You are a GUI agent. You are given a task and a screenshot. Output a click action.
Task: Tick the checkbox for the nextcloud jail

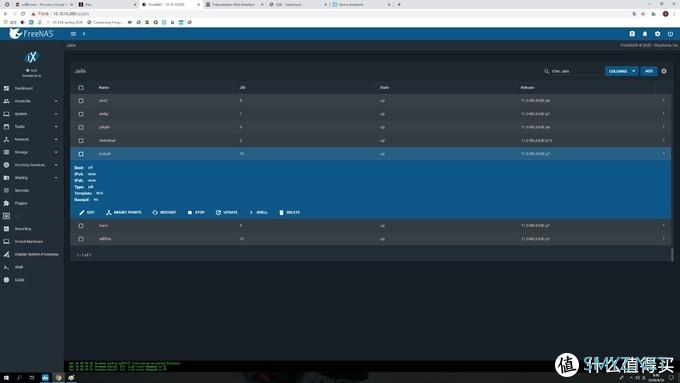81,141
